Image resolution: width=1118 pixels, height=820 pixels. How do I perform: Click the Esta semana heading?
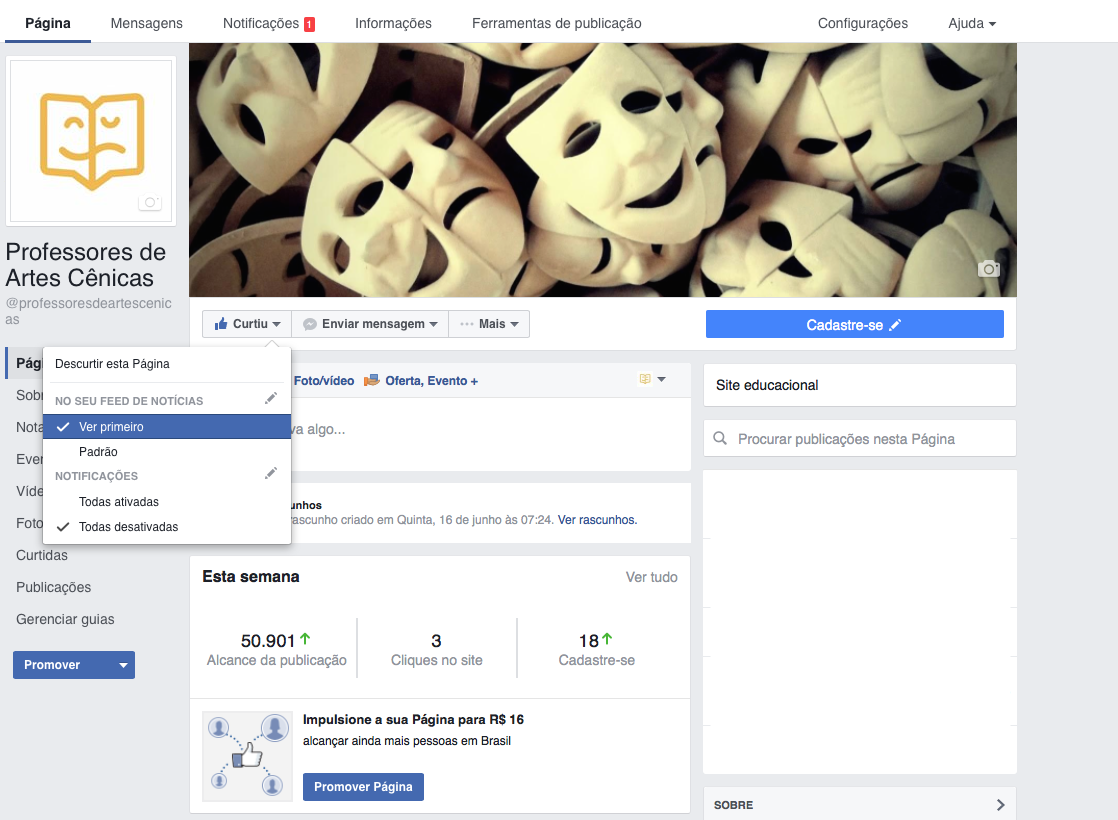click(x=251, y=576)
